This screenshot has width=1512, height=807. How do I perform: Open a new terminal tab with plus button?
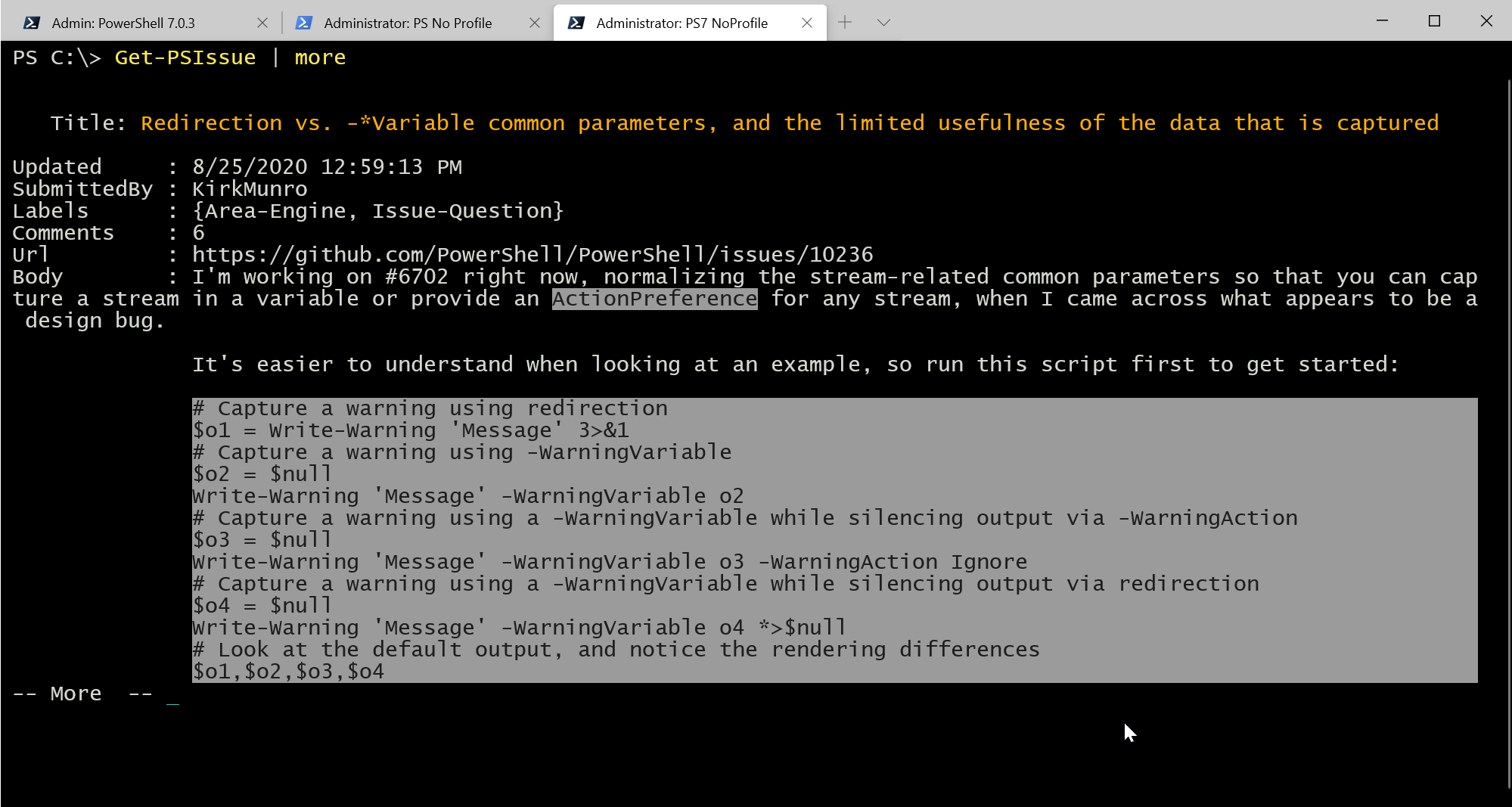coord(845,22)
